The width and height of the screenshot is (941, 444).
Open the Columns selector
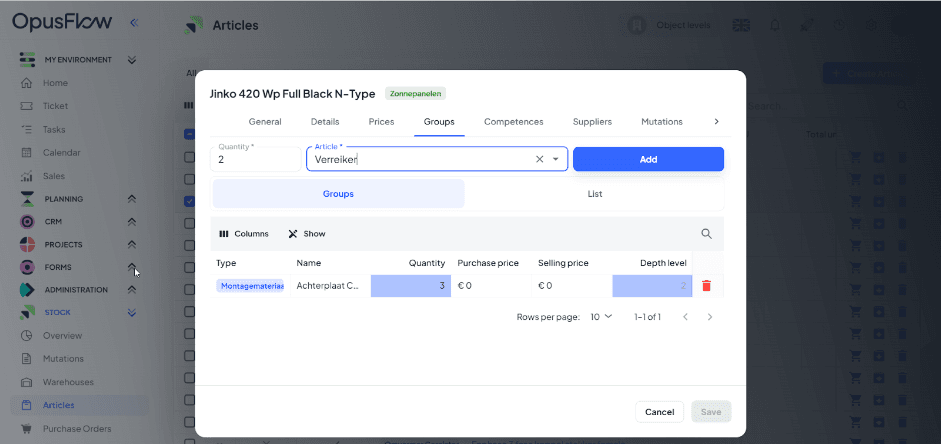244,234
